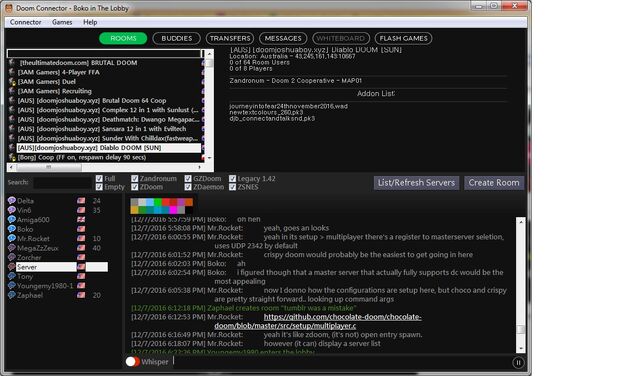The image size is (640, 376).
Task: Toggle the ZDaemon filter checkbox
Action: pos(188,187)
